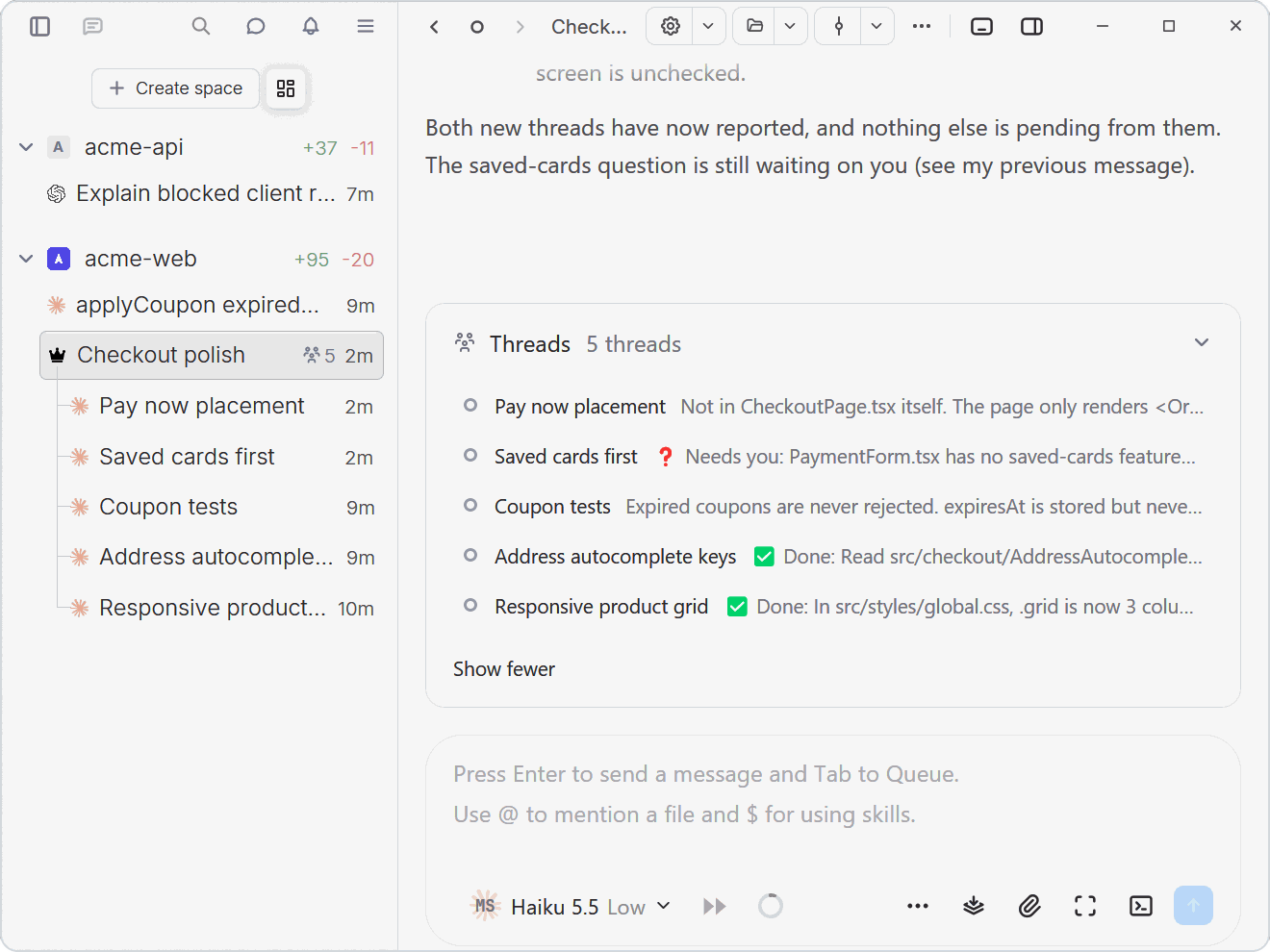This screenshot has height=952, width=1270.
Task: Open settings gear in the top toolbar
Action: point(671,26)
